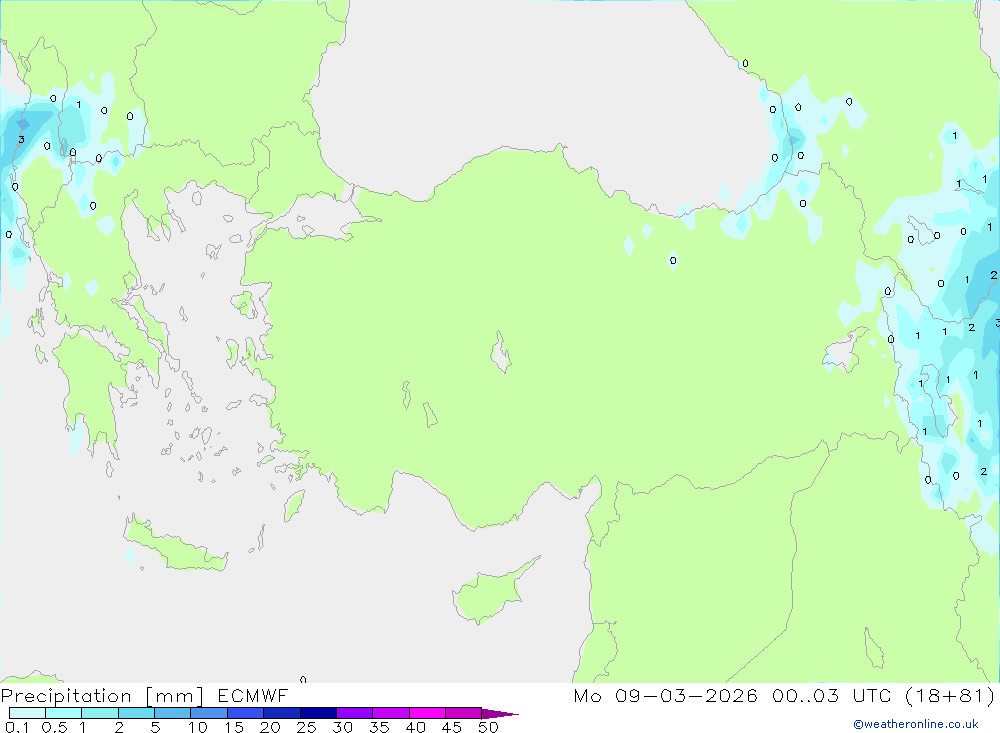This screenshot has height=733, width=1000.
Task: Click the '3' precipitation value on Albanian coast
Action: point(21,139)
